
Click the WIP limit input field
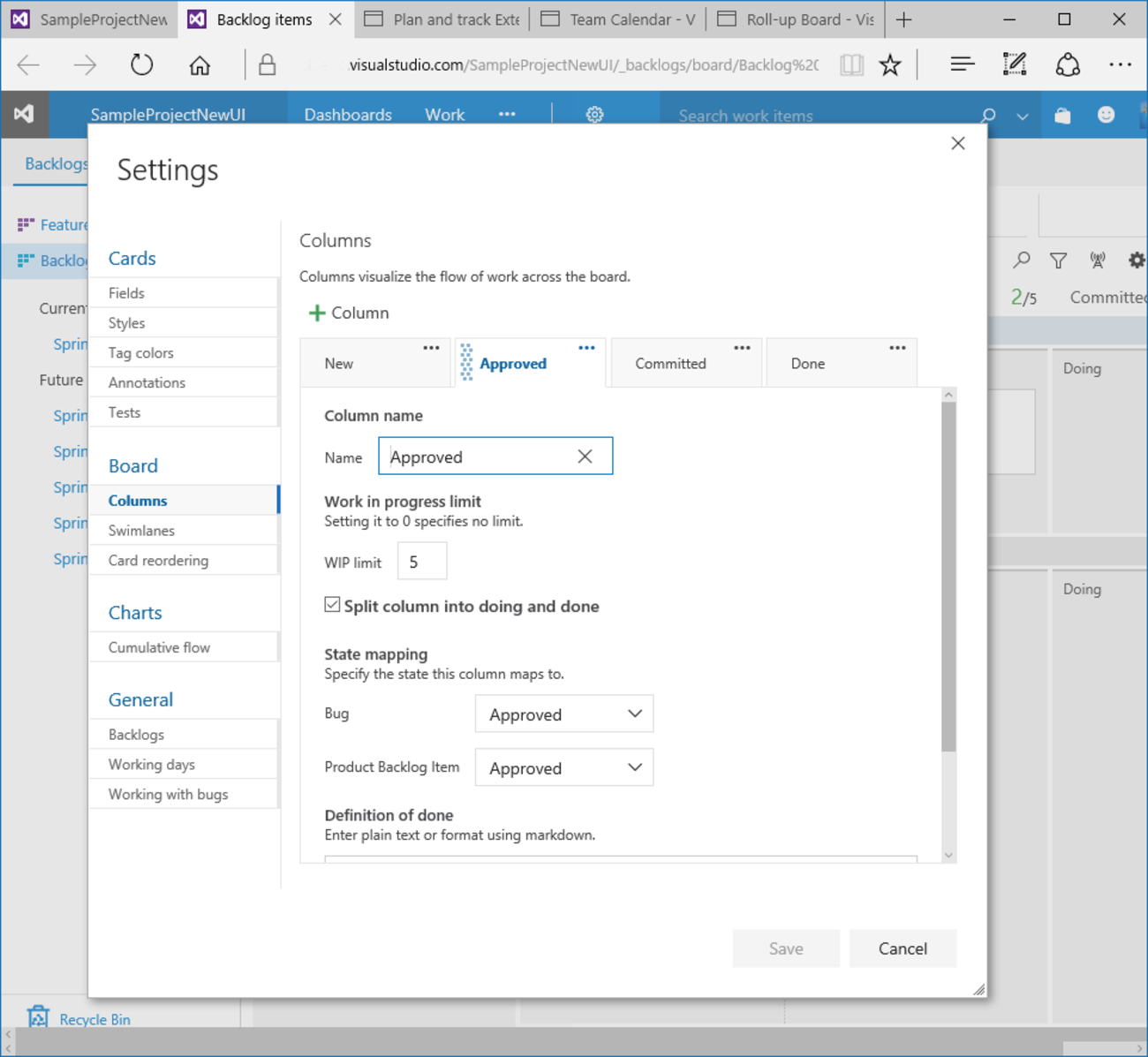(x=422, y=562)
